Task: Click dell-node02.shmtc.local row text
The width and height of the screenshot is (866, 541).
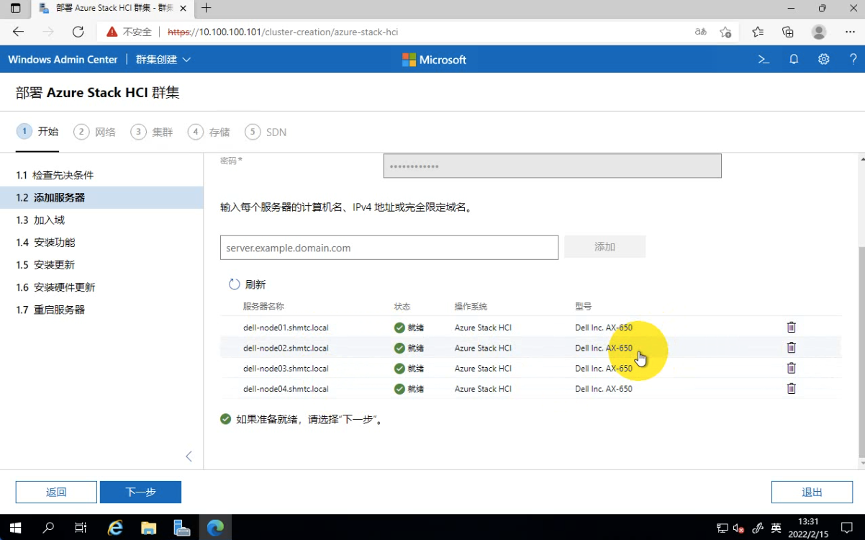Action: [286, 348]
